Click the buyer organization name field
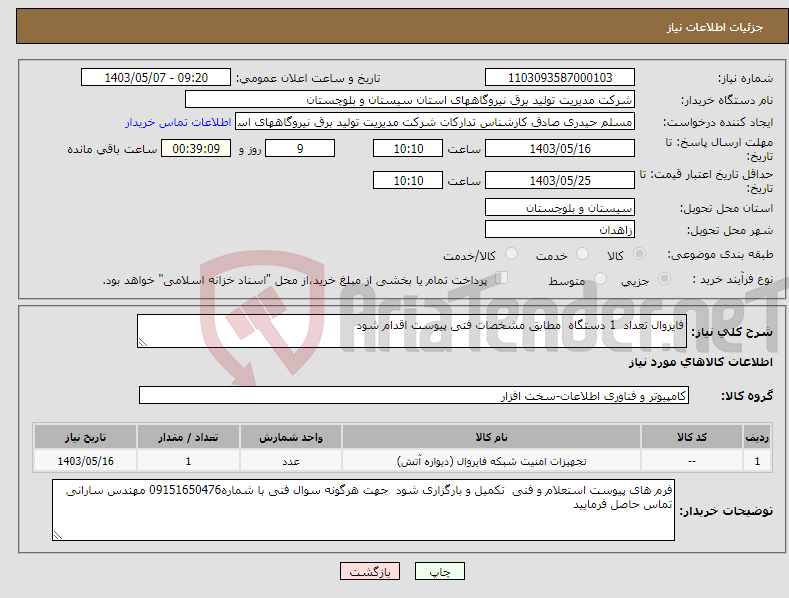 point(410,100)
